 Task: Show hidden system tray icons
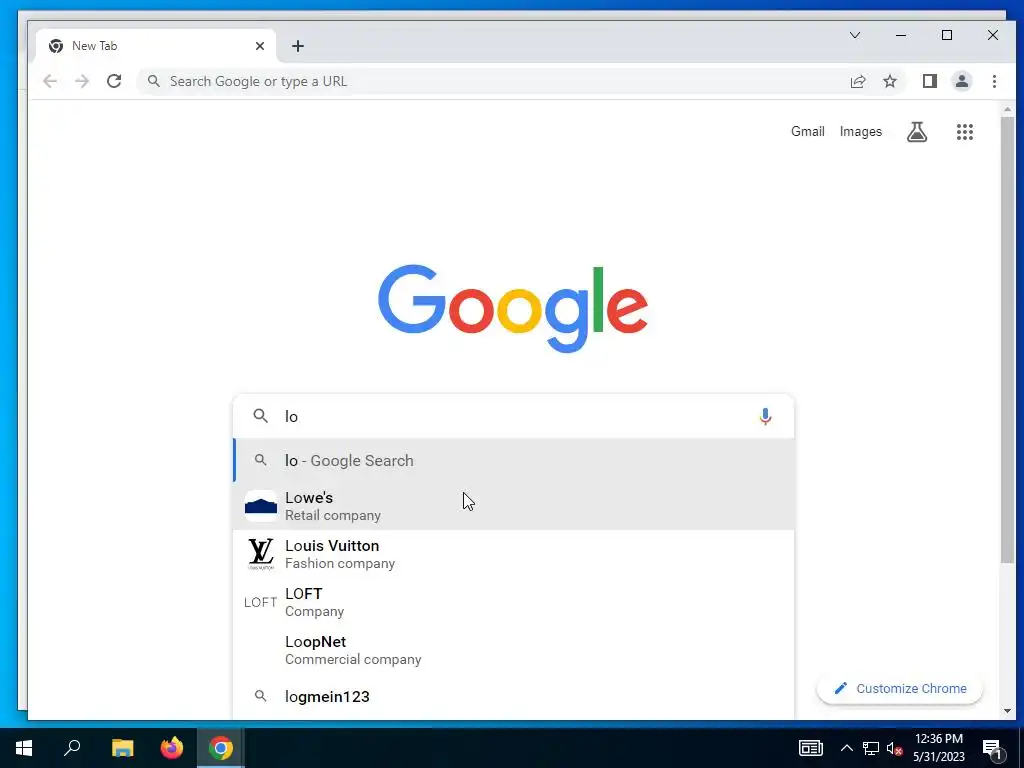pos(846,748)
